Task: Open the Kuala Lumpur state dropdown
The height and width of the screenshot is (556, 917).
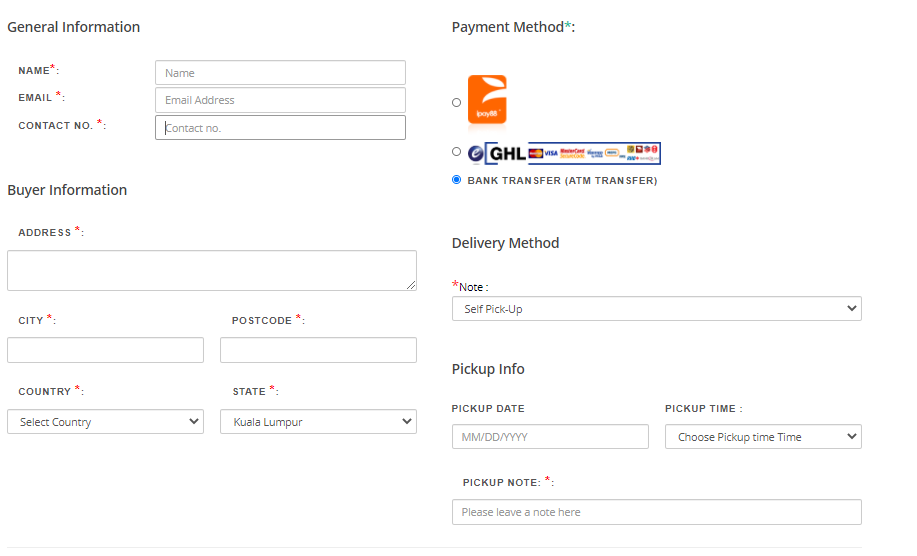Action: (318, 422)
